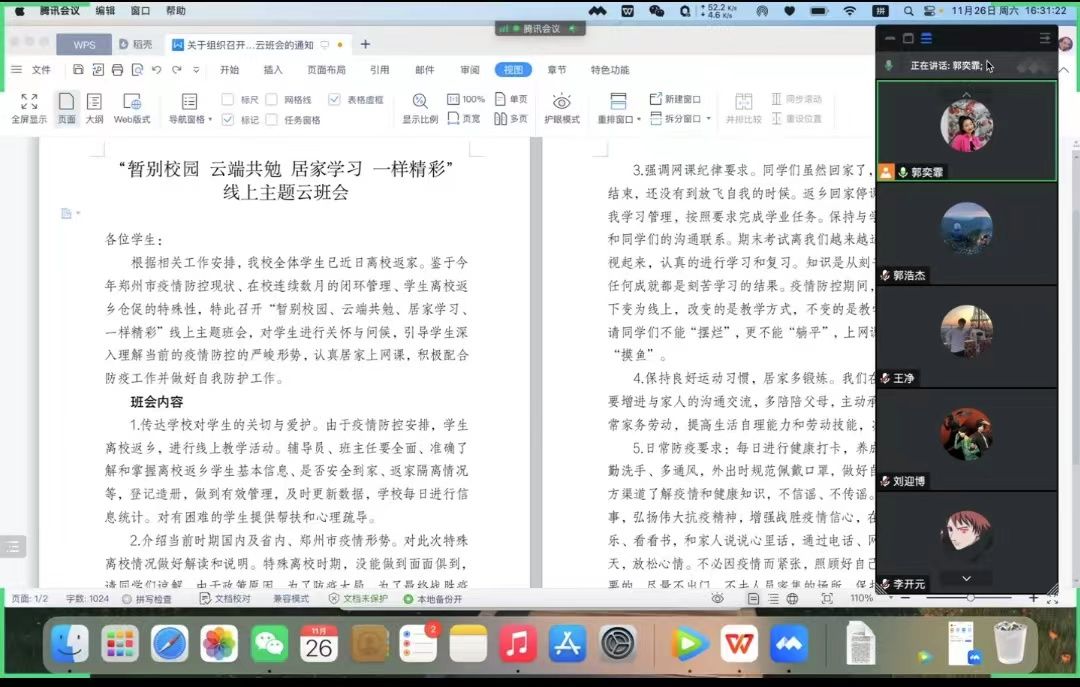This screenshot has height=687, width=1080.
Task: Open the Insert ribbon tab (插入)
Action: 273,70
